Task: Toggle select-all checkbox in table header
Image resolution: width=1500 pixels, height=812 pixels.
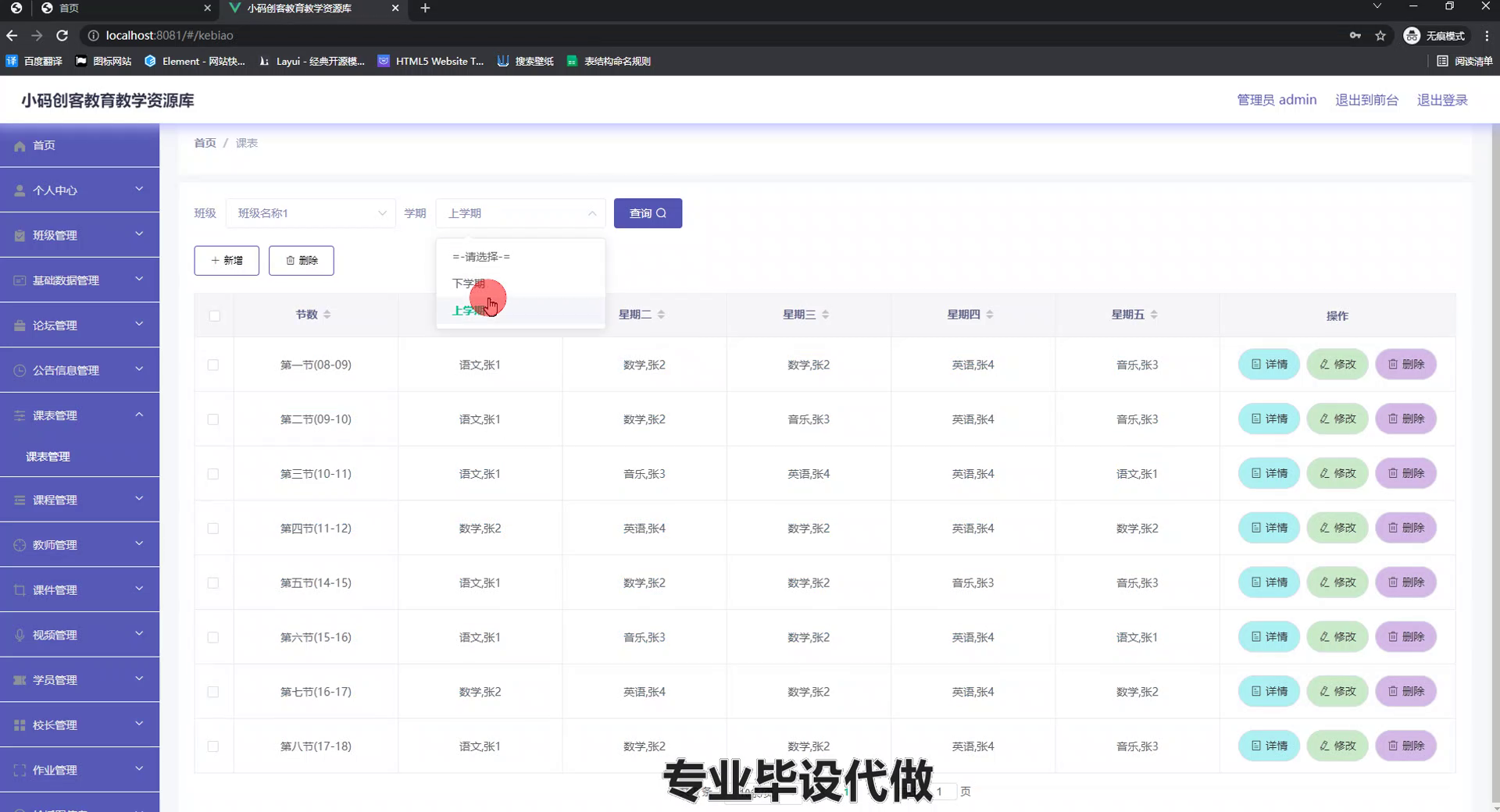Action: point(215,316)
